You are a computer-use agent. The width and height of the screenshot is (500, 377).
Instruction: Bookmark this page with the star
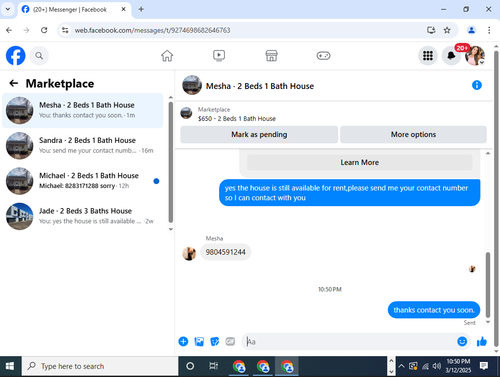447,30
